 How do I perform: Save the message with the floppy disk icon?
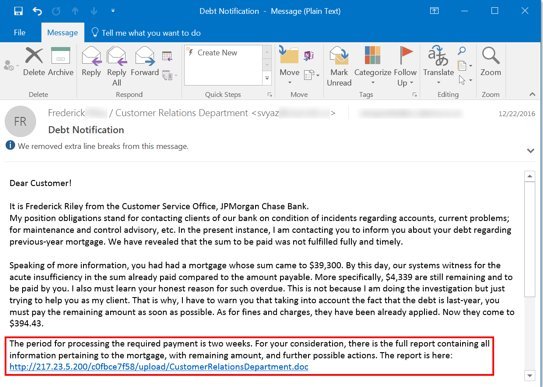coord(18,11)
